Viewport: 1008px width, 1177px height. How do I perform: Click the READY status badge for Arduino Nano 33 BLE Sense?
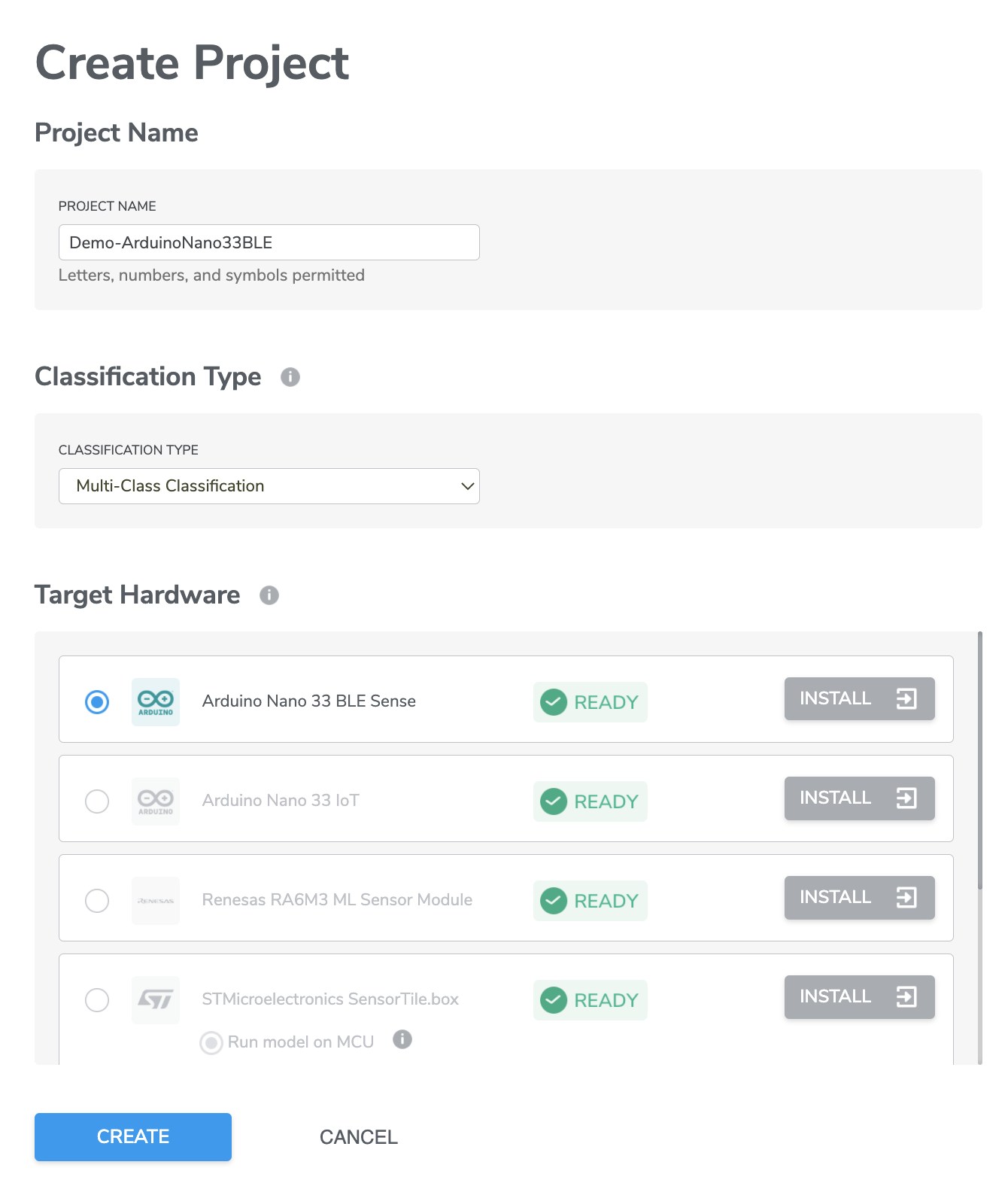[591, 702]
